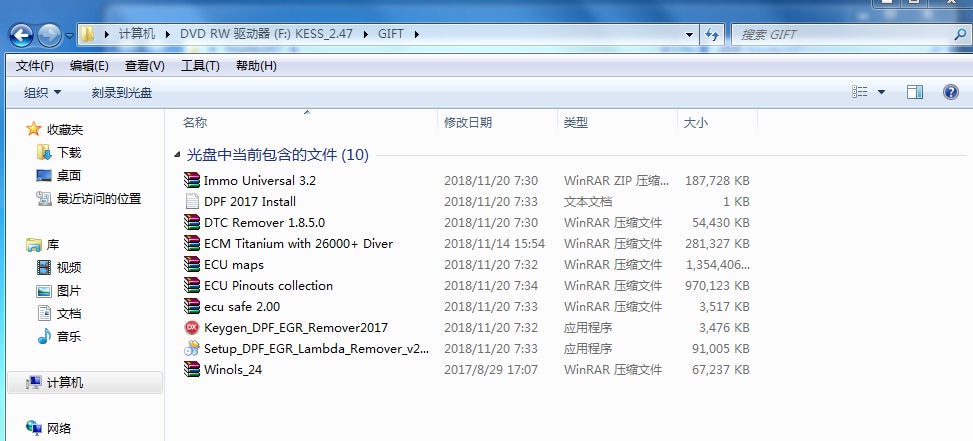Select 计算机 in navigation pane

[x=85, y=383]
